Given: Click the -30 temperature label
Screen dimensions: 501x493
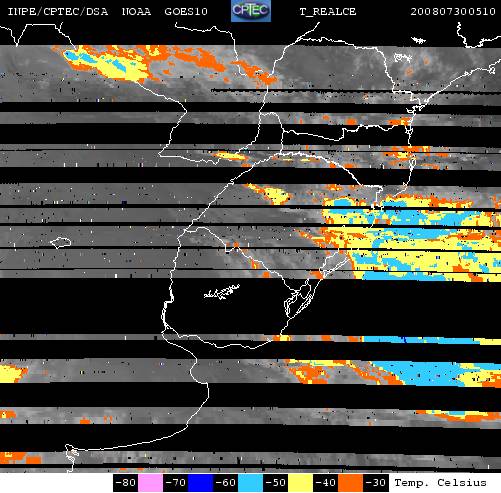Looking at the screenshot, I should tap(376, 483).
